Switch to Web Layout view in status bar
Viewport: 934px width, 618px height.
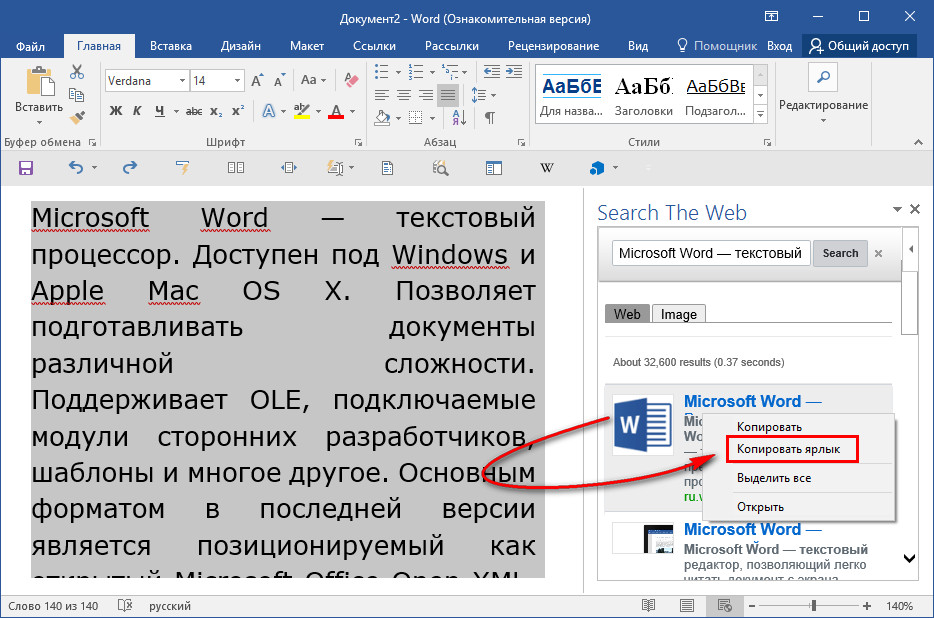pyautogui.click(x=724, y=605)
